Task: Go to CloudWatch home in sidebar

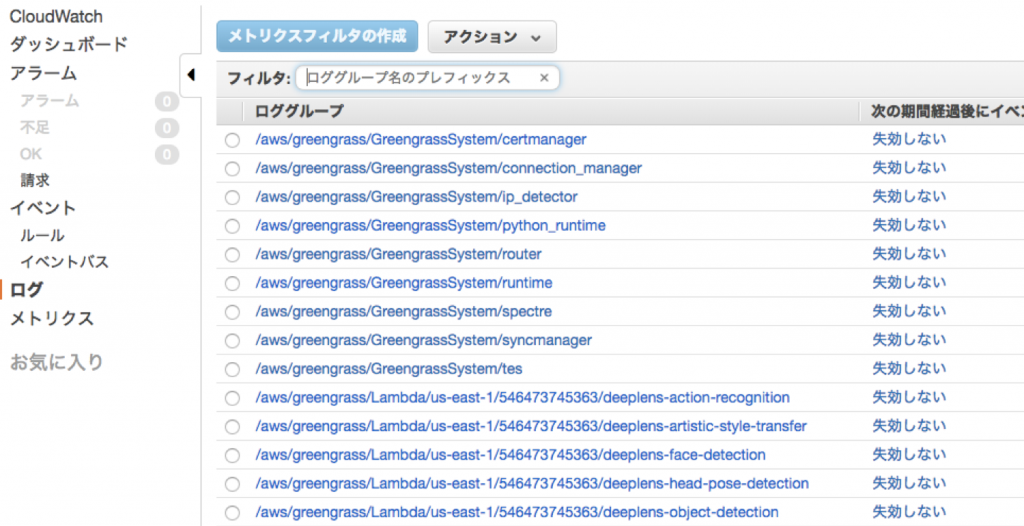Action: (x=56, y=16)
